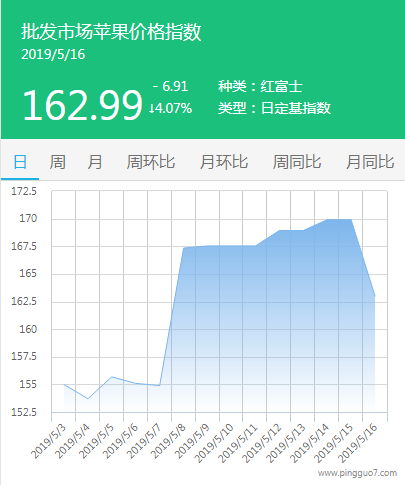Click the 类型：日定基指数 label

[274, 108]
